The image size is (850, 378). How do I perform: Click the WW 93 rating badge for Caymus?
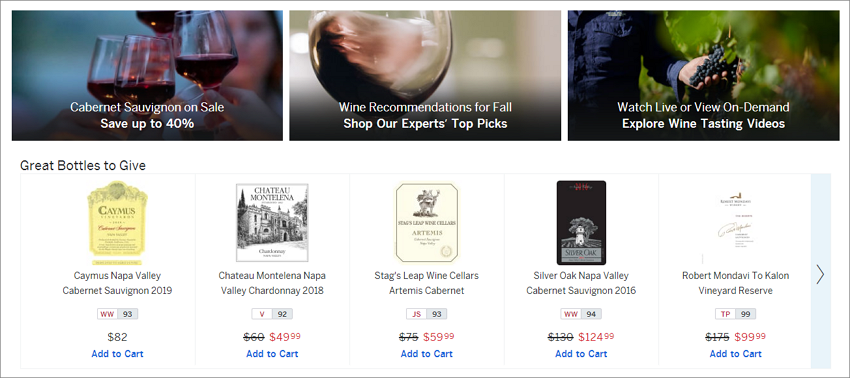117,314
